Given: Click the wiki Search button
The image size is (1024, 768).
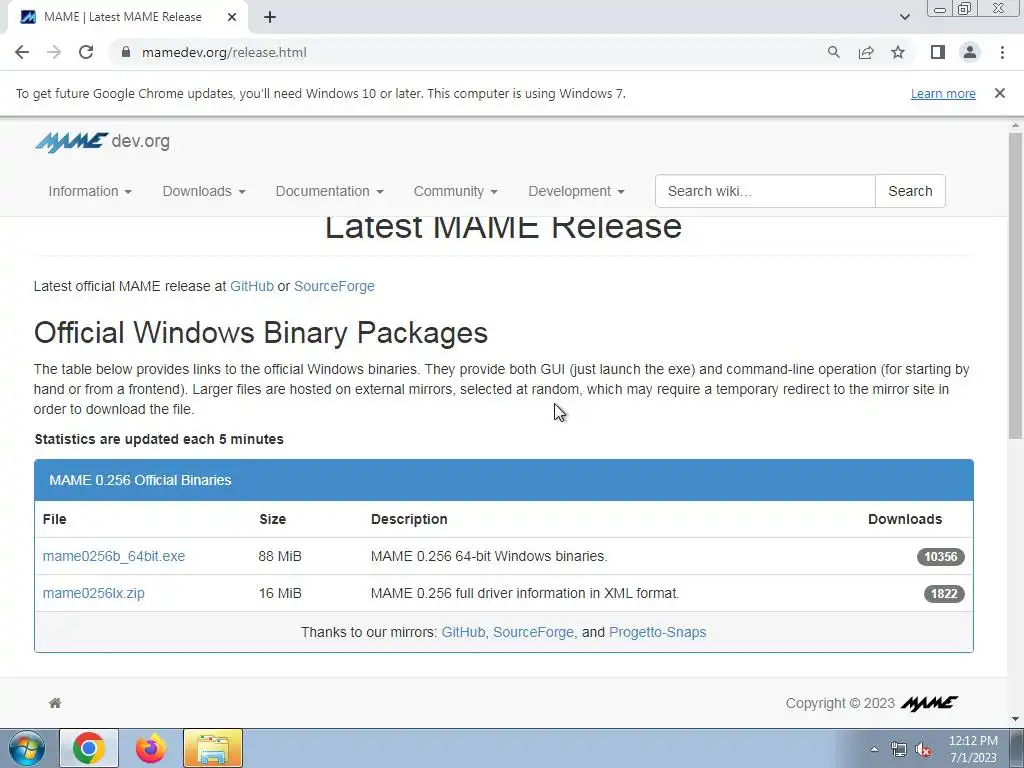Looking at the screenshot, I should click(910, 191).
